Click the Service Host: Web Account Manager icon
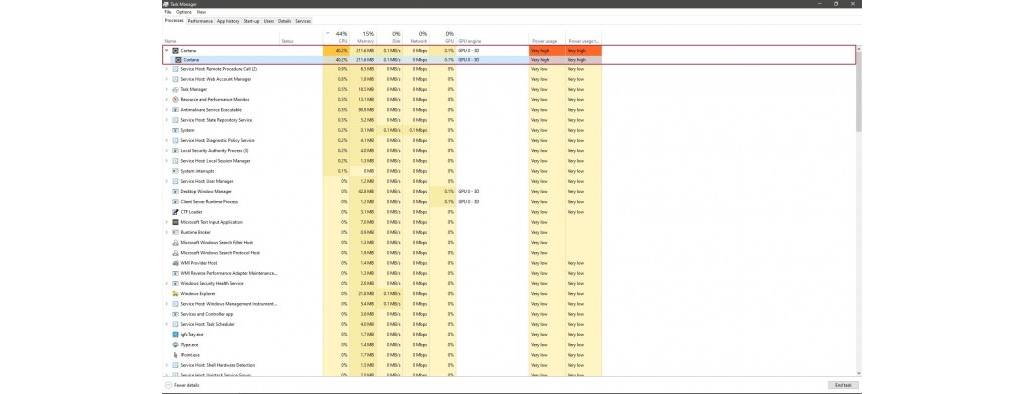Screen dimensions: 1024x394 point(175,79)
